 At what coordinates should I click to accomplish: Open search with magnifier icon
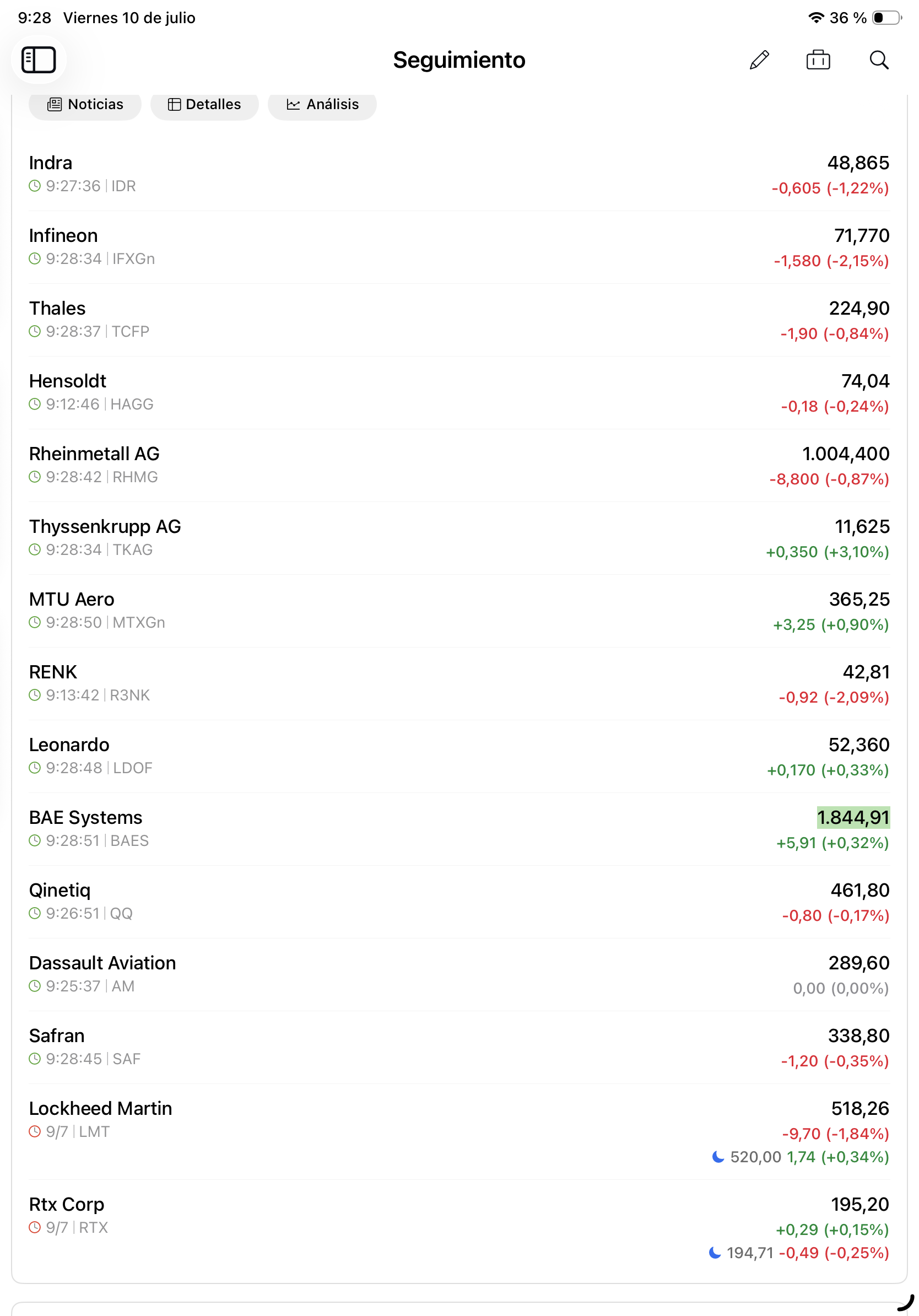(x=878, y=60)
